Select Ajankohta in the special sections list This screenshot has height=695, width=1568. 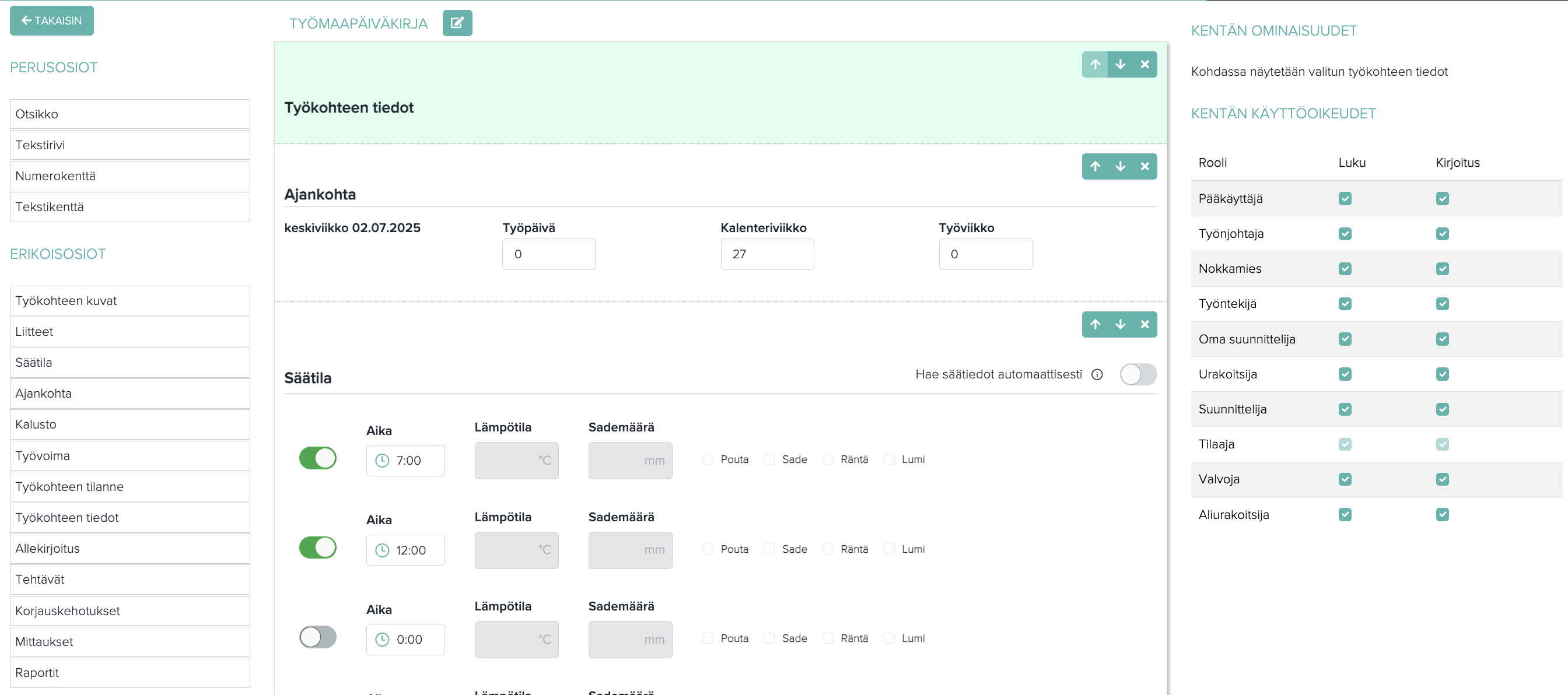coord(129,394)
